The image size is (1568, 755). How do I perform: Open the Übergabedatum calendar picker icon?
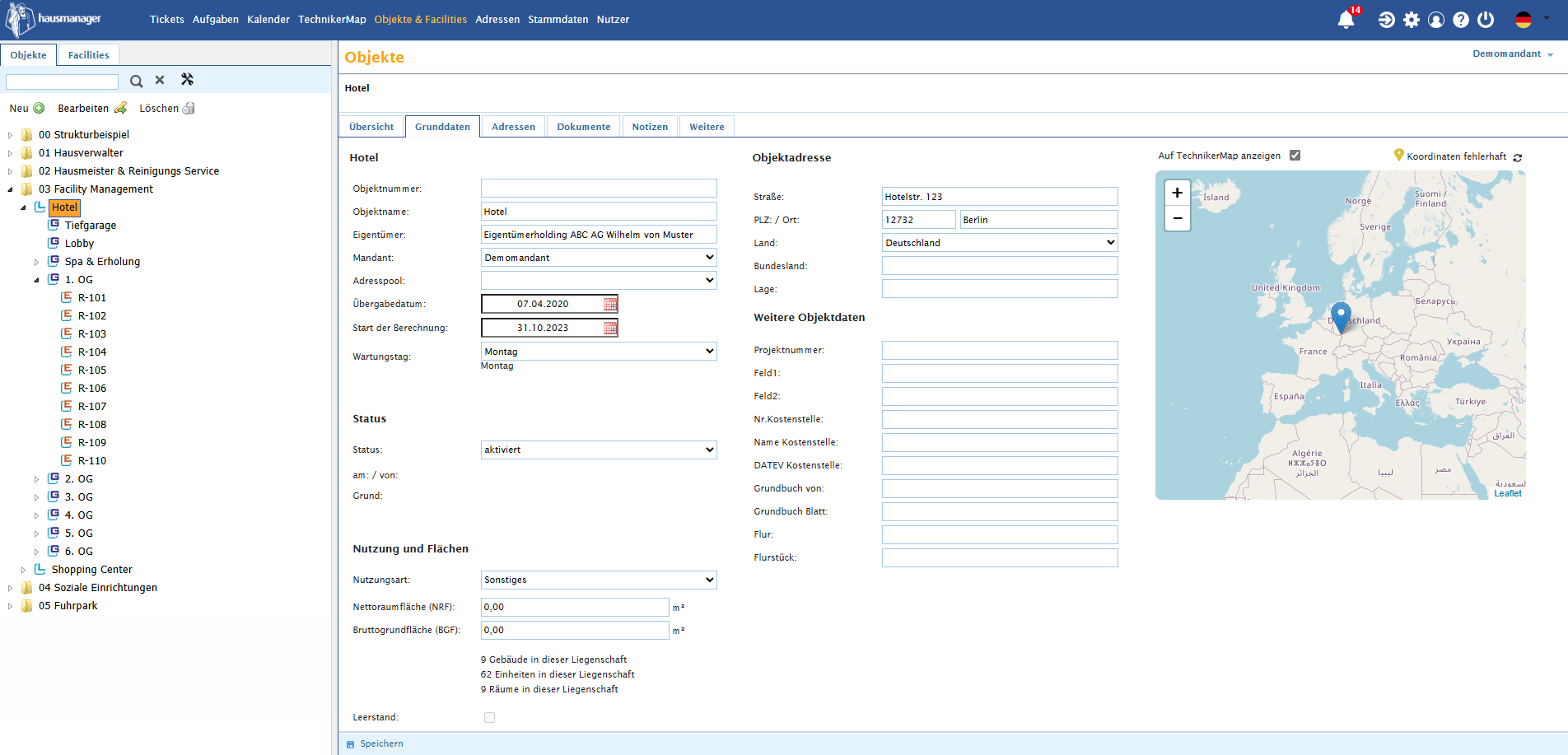tap(609, 305)
